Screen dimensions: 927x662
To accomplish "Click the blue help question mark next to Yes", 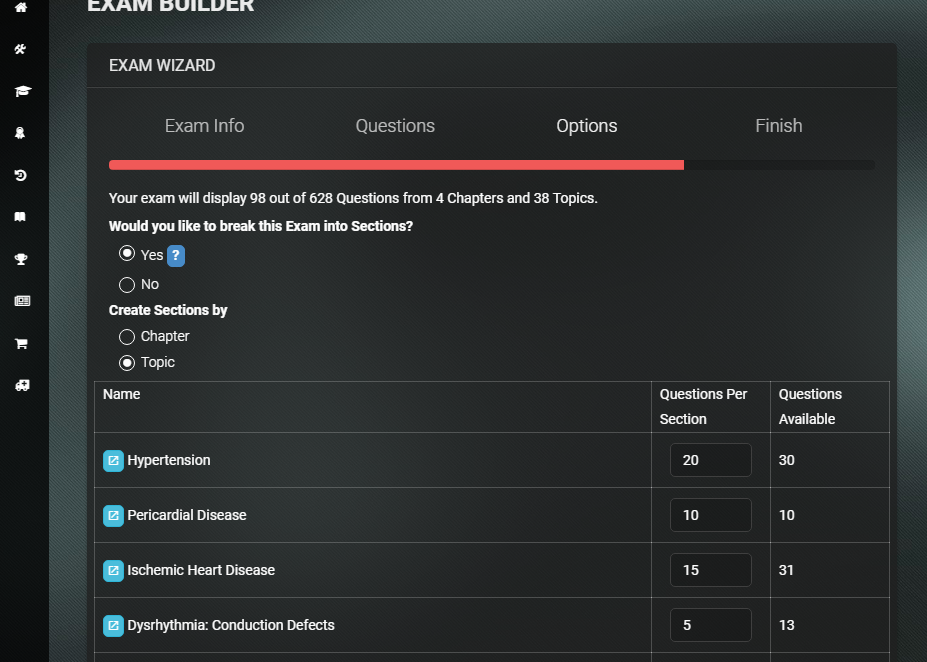I will (x=176, y=256).
